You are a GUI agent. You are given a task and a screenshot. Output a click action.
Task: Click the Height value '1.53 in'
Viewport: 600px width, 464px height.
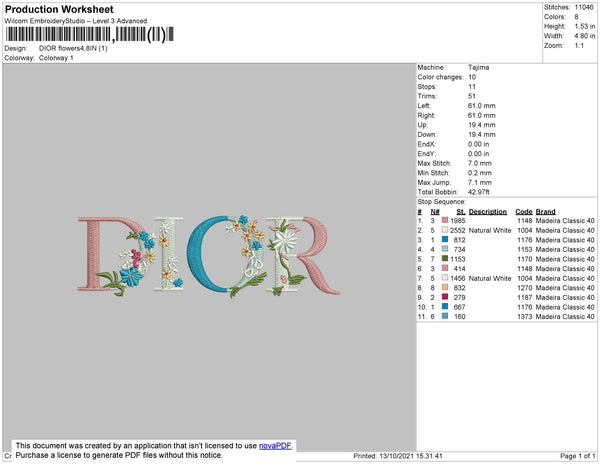(x=585, y=26)
